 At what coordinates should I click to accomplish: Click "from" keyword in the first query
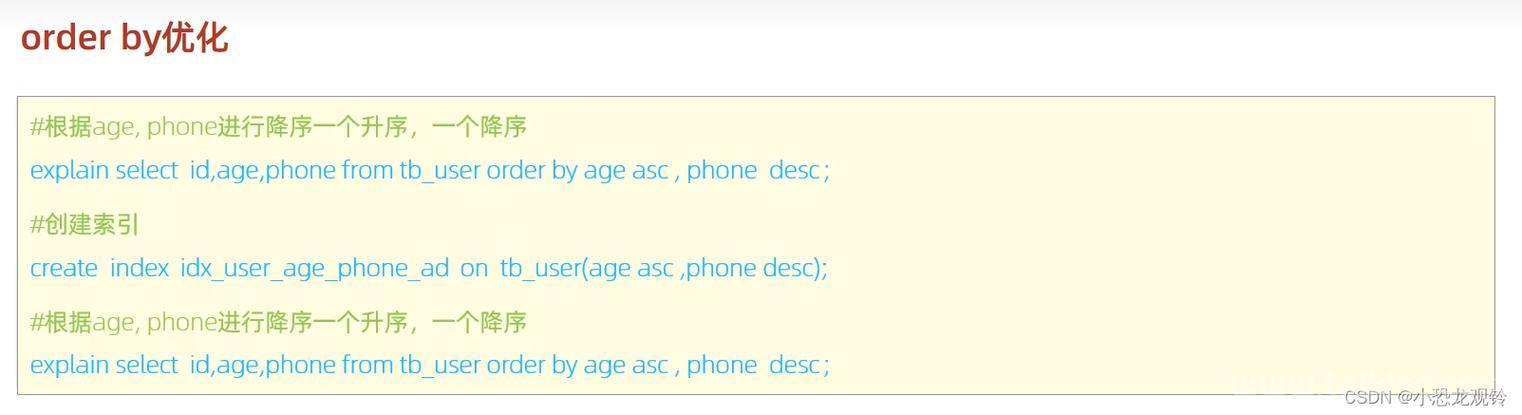tap(367, 170)
